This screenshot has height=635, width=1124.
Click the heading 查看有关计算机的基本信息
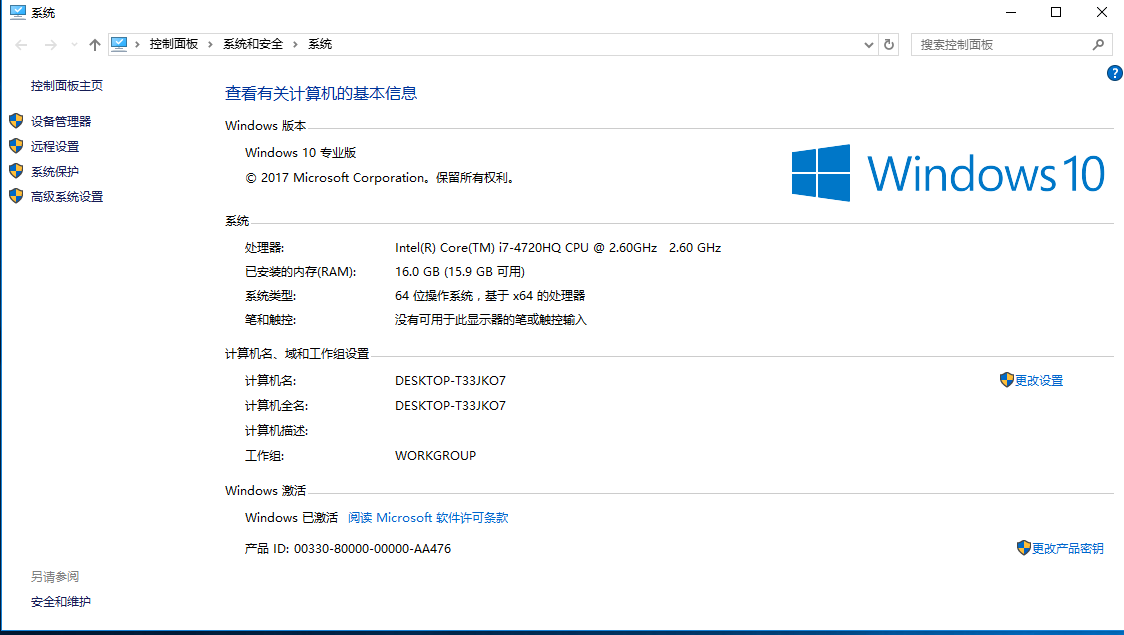320,93
